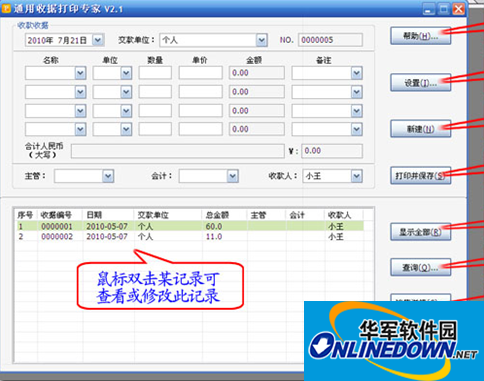Screen dimensions: 484x381
Task: Click the 收款人 column header in the list
Action: pos(344,215)
